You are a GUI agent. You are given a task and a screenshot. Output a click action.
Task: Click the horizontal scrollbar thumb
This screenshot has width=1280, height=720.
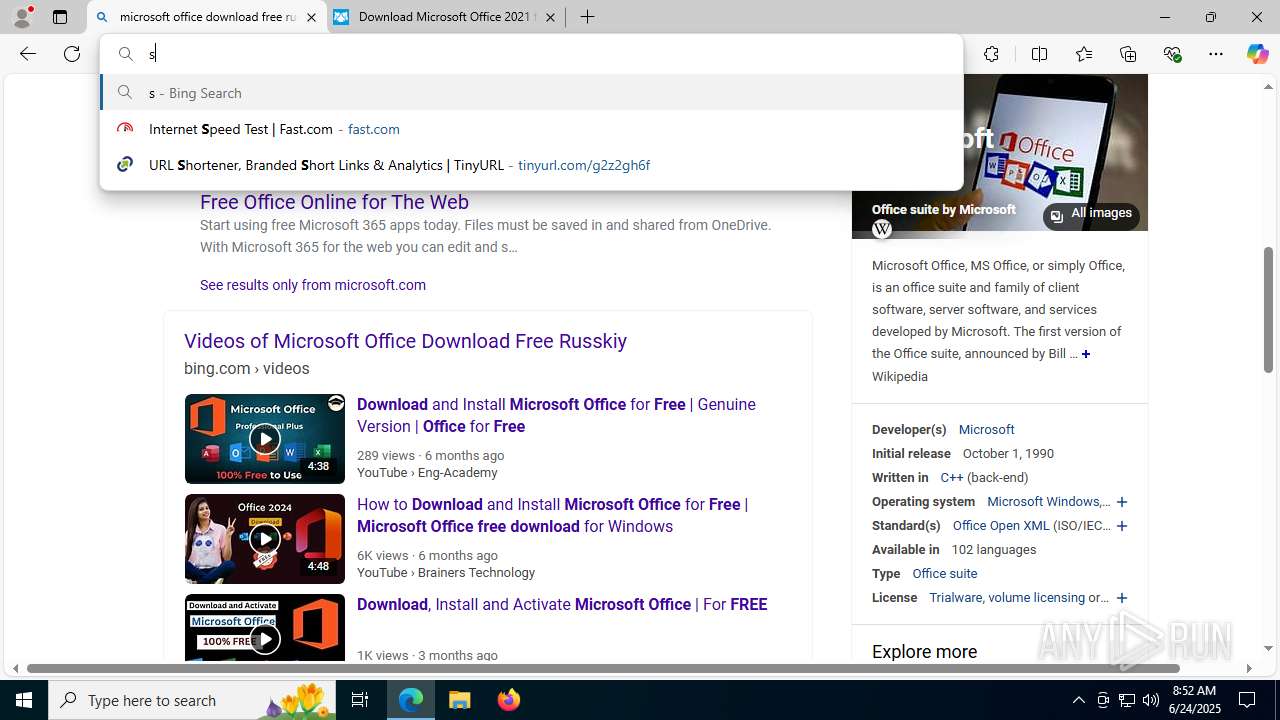603,668
